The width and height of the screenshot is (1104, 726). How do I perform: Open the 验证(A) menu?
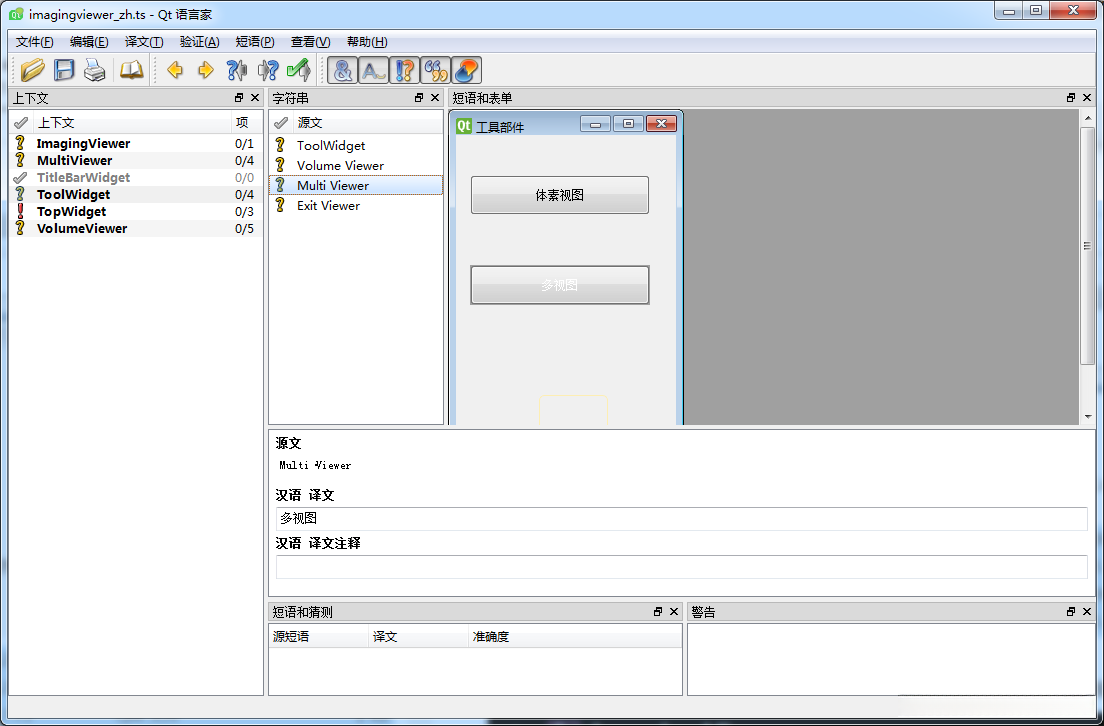199,42
